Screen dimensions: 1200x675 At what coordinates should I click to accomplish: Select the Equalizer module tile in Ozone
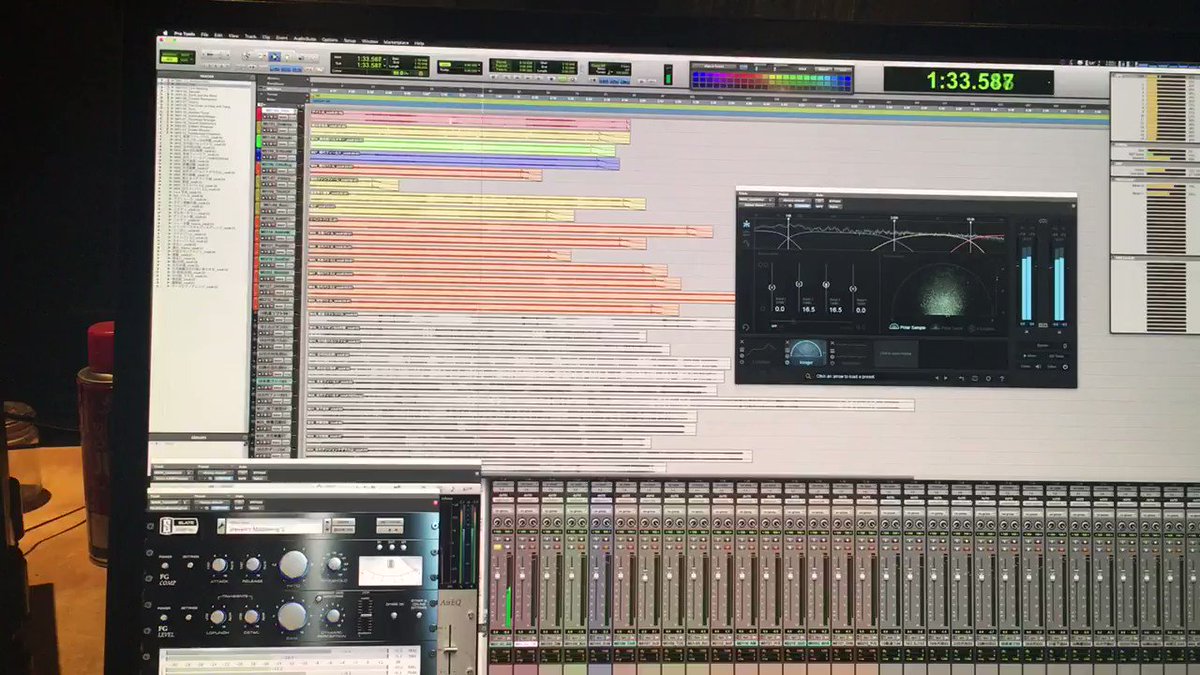point(762,352)
